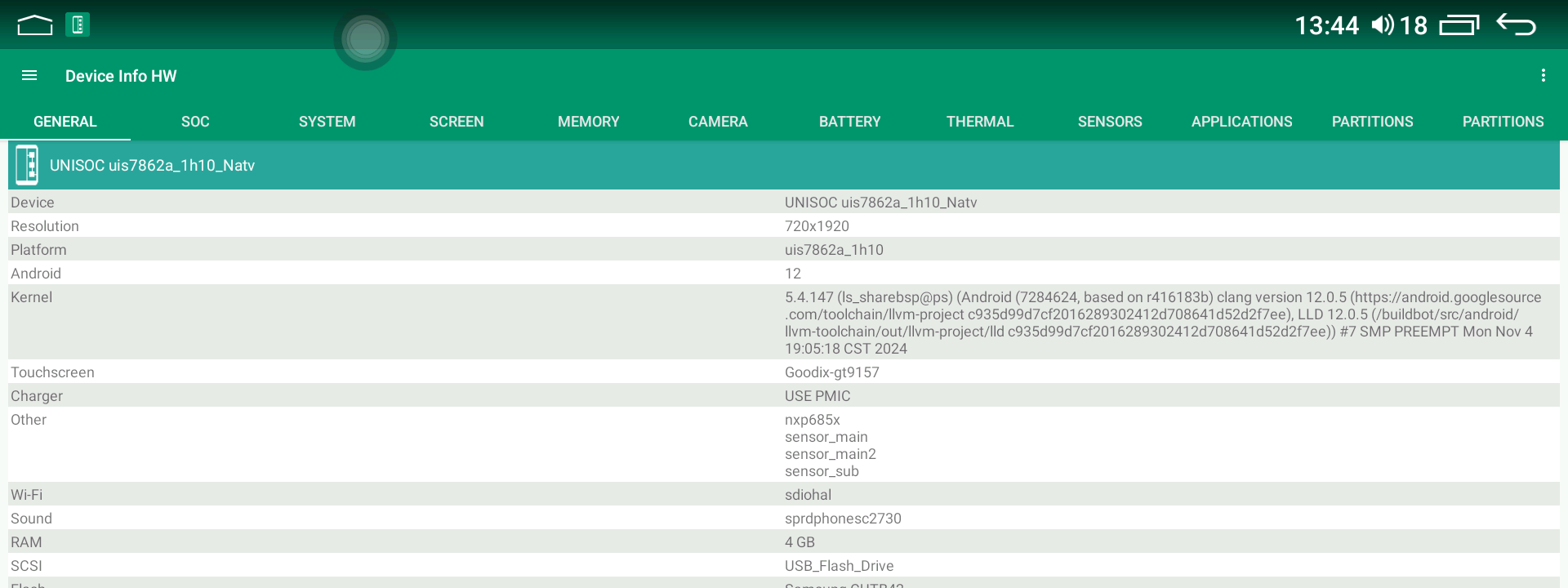The height and width of the screenshot is (588, 1568).
Task: Switch to the SOC tab
Action: coord(195,122)
